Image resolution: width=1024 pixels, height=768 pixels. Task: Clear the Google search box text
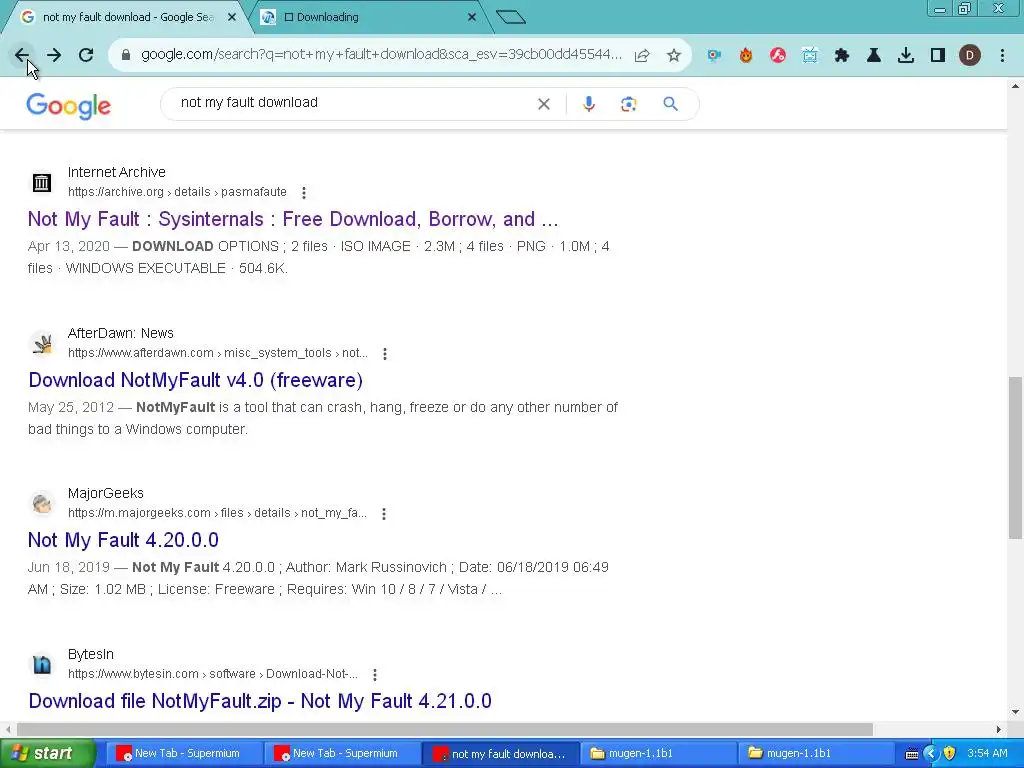[x=543, y=104]
